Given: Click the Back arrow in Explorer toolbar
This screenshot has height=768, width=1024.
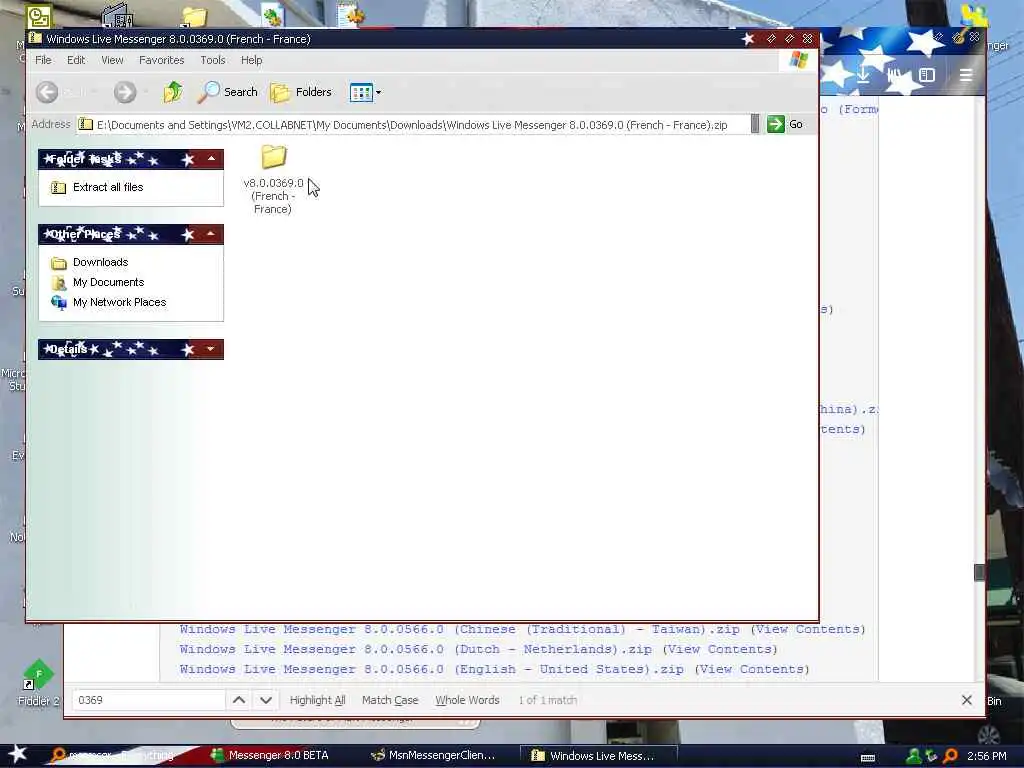Looking at the screenshot, I should click(x=47, y=92).
